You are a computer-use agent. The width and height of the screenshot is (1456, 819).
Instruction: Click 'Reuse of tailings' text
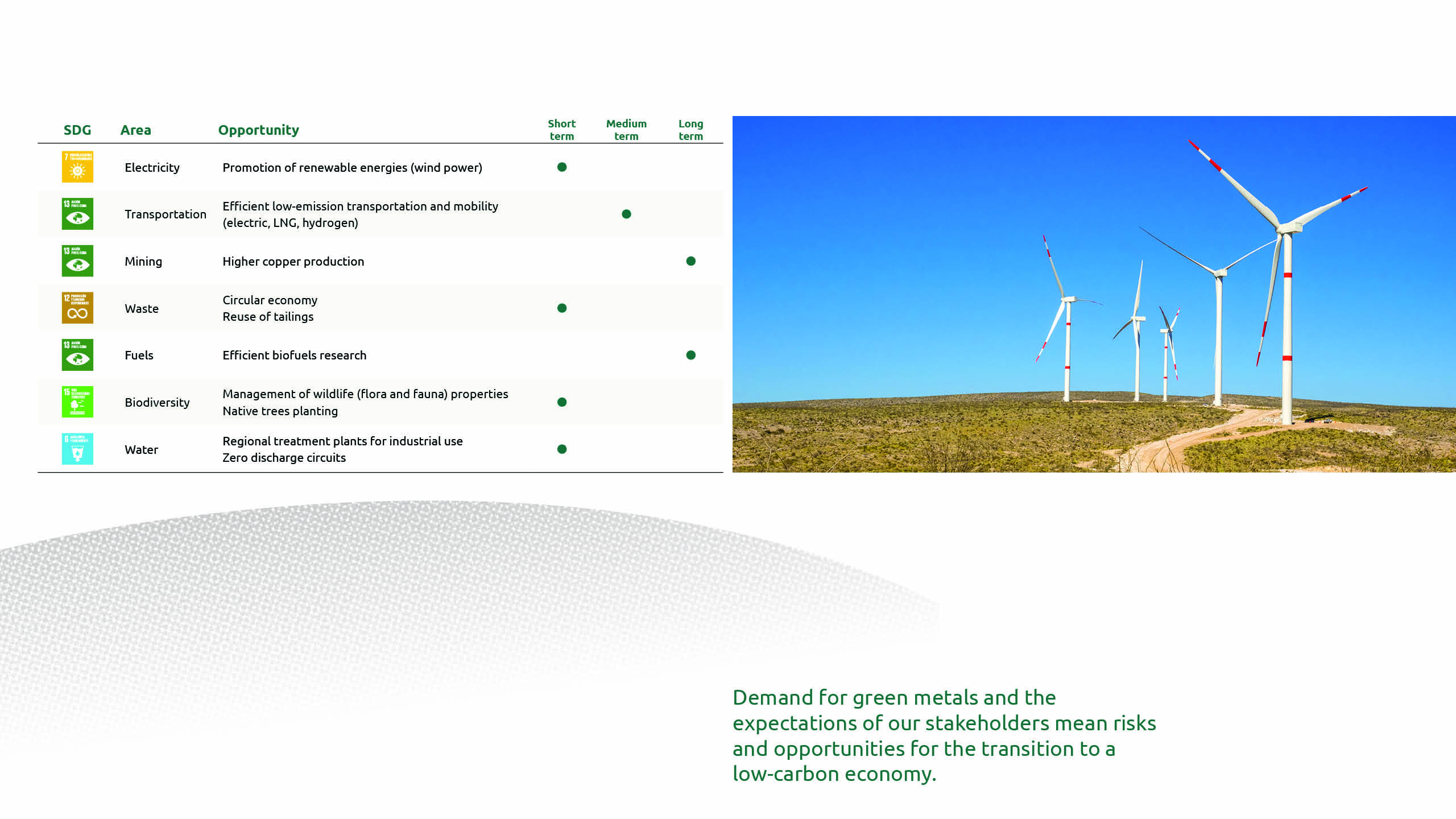point(268,317)
